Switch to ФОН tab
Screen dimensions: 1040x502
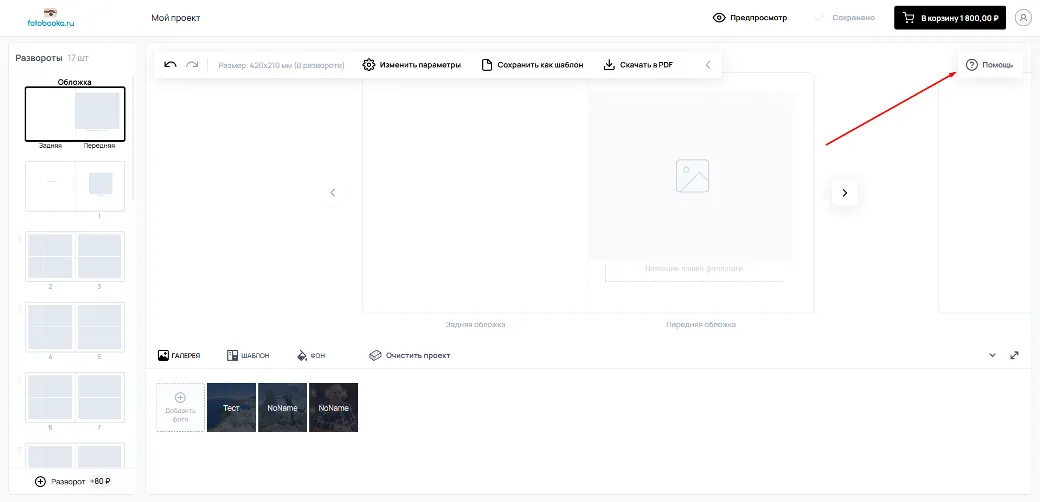point(311,355)
